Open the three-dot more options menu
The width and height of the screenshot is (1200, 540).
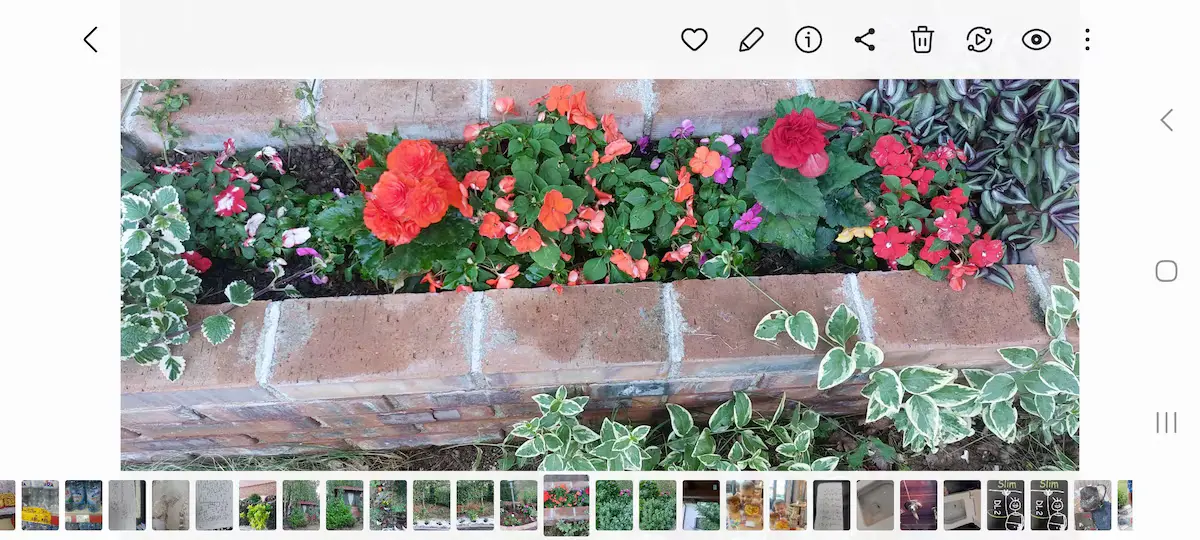1087,40
